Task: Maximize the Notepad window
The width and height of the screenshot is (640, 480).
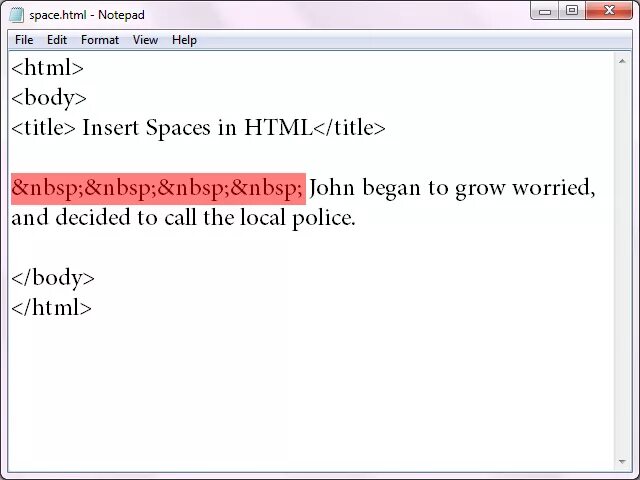Action: point(572,11)
